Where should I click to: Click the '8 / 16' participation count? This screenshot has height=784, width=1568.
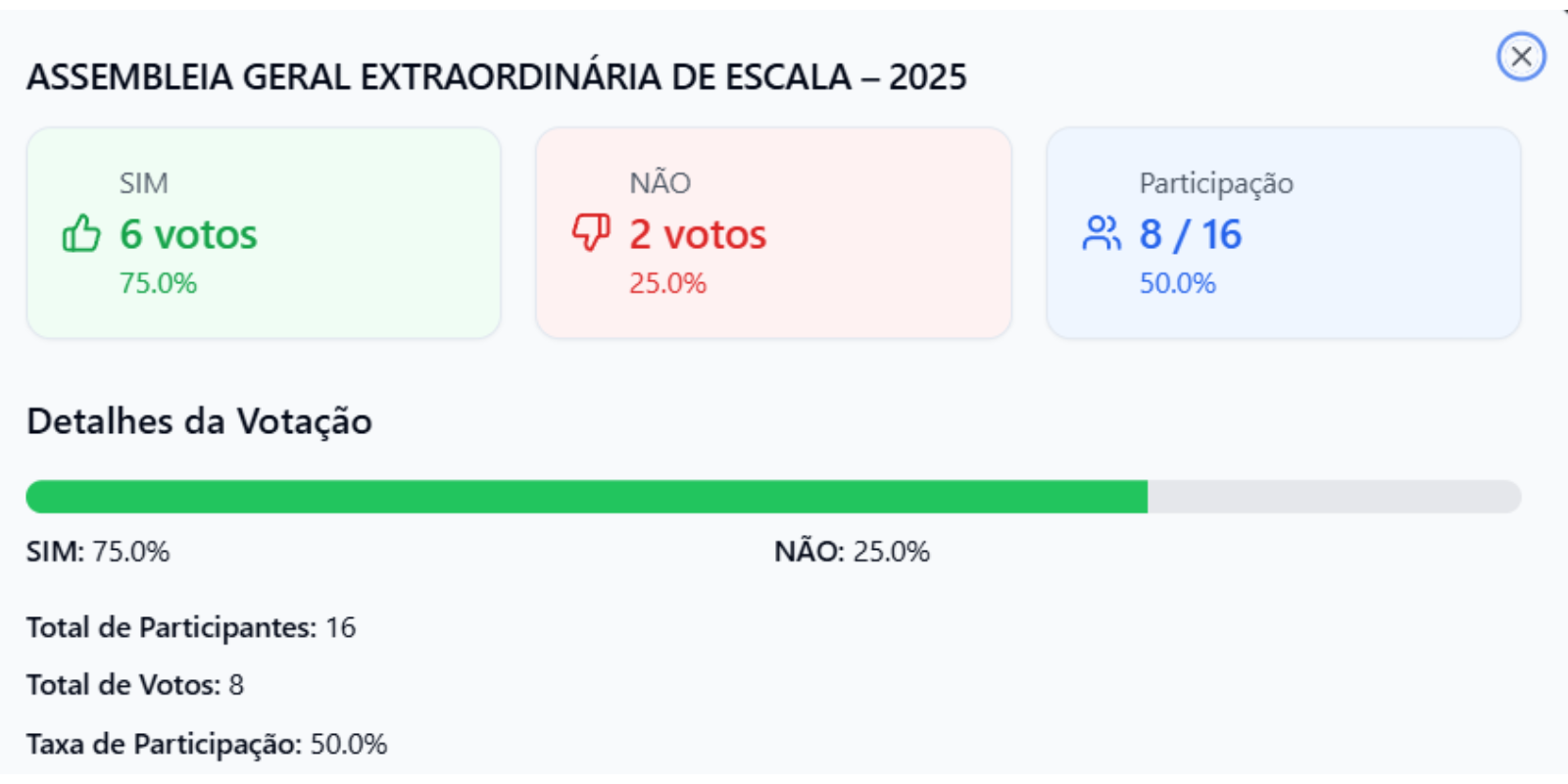pyautogui.click(x=1190, y=235)
